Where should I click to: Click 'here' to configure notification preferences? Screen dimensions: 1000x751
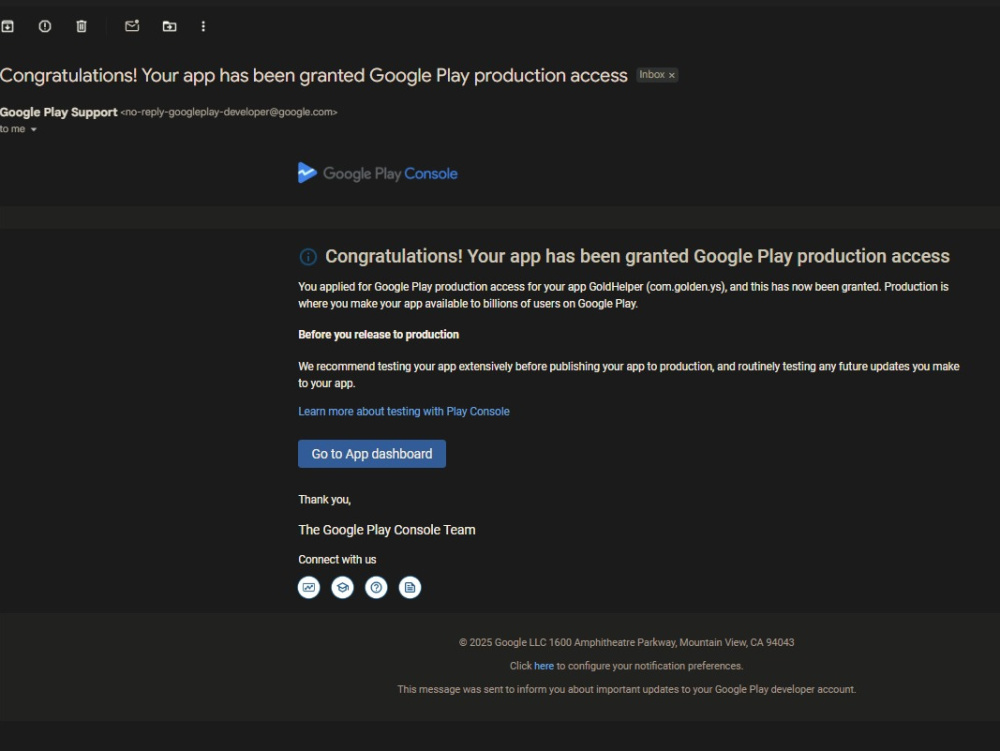[x=544, y=666]
